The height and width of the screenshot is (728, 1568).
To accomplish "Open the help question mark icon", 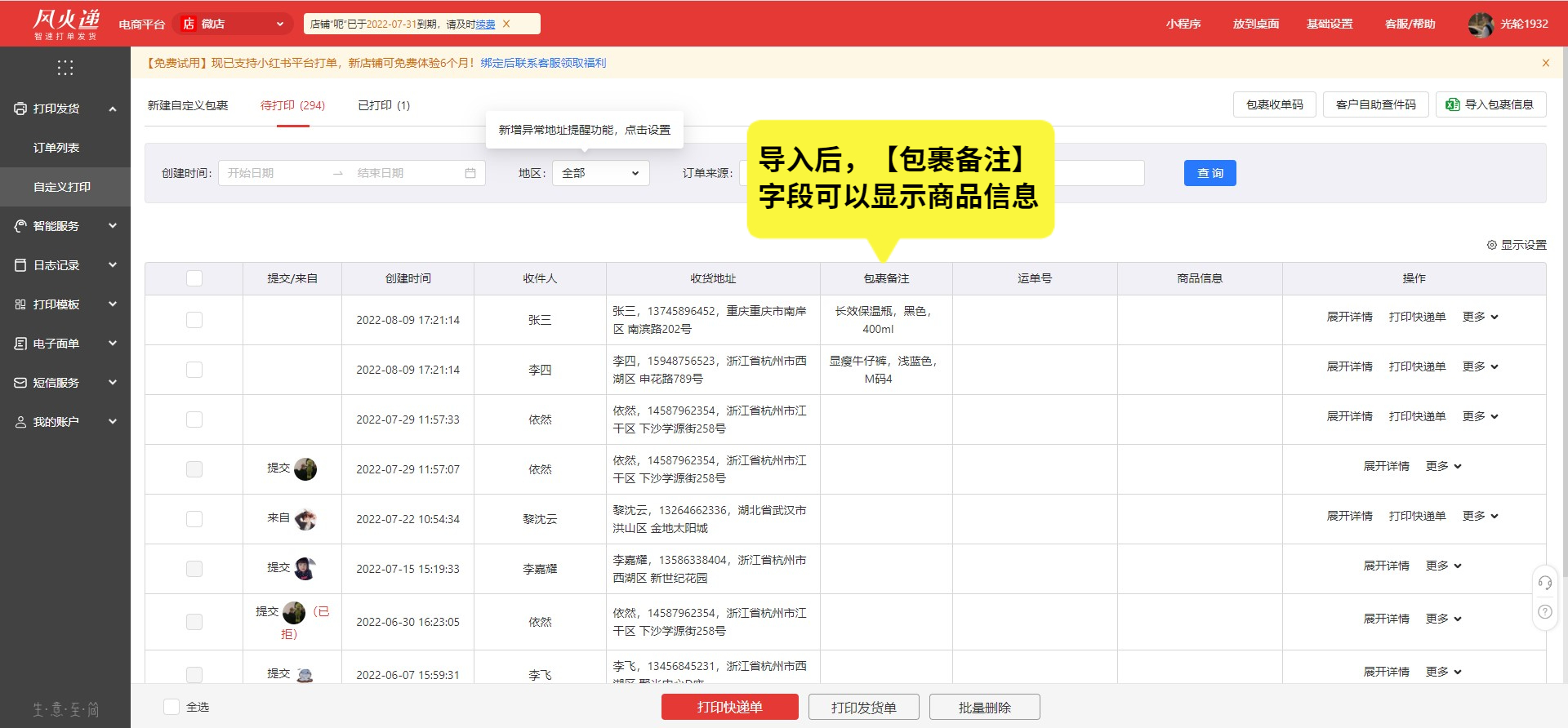I will (1544, 612).
